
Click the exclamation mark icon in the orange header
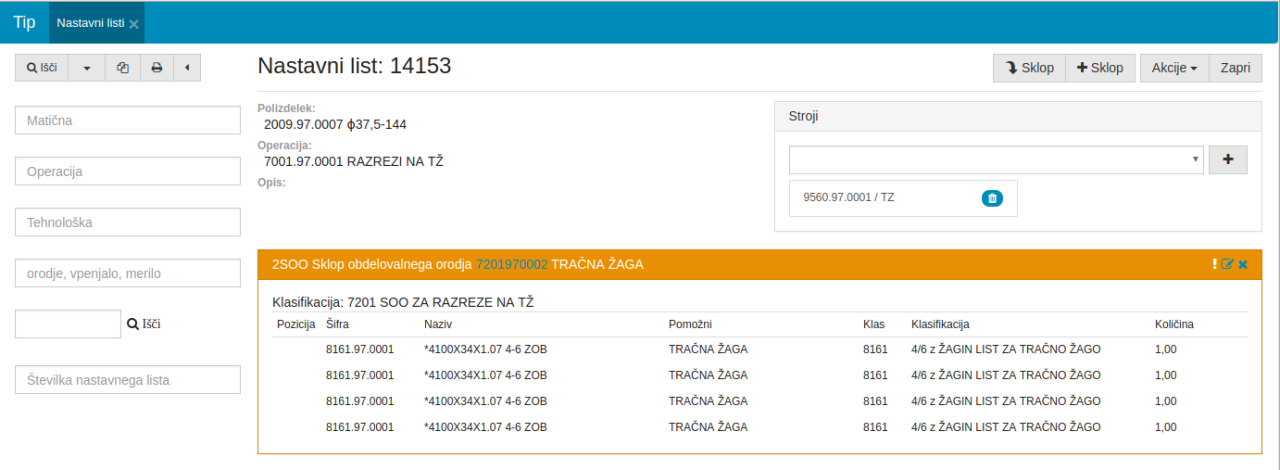coord(1214,264)
